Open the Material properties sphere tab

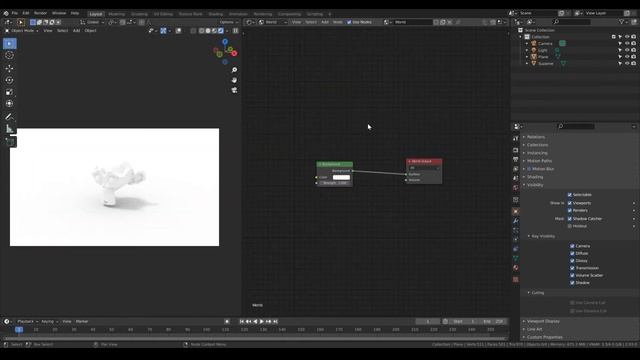pyautogui.click(x=516, y=268)
